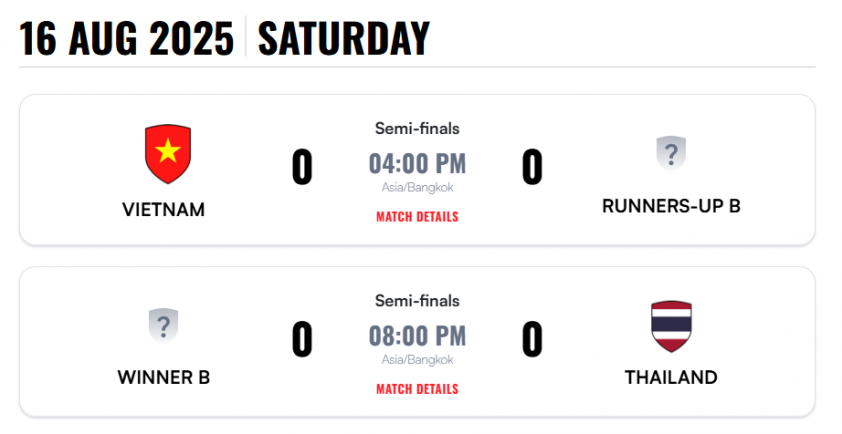Click Asia/Bangkok timezone under 08:00 PM
Screen dimensions: 842x434
coord(417,360)
